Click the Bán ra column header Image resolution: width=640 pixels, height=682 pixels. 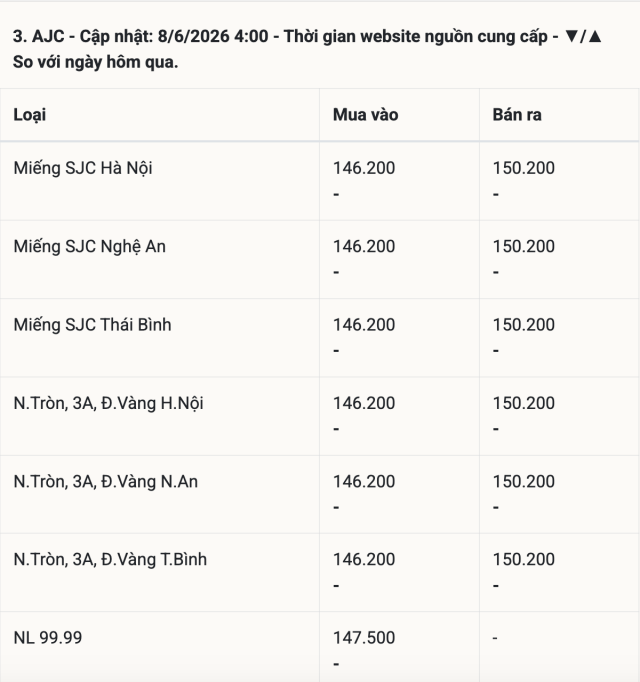(517, 115)
